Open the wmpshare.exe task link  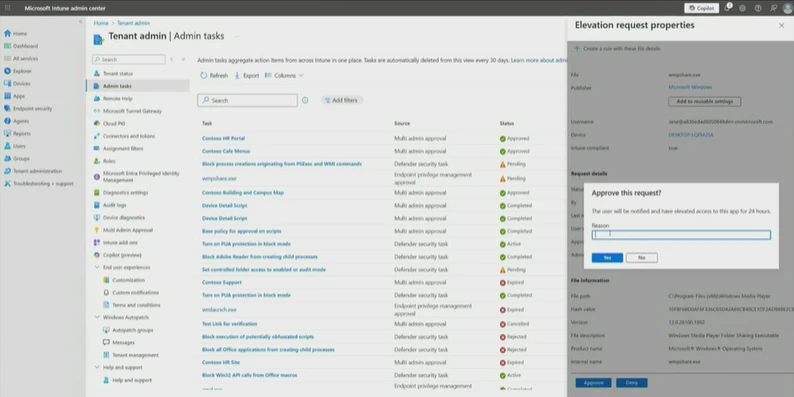(219, 179)
